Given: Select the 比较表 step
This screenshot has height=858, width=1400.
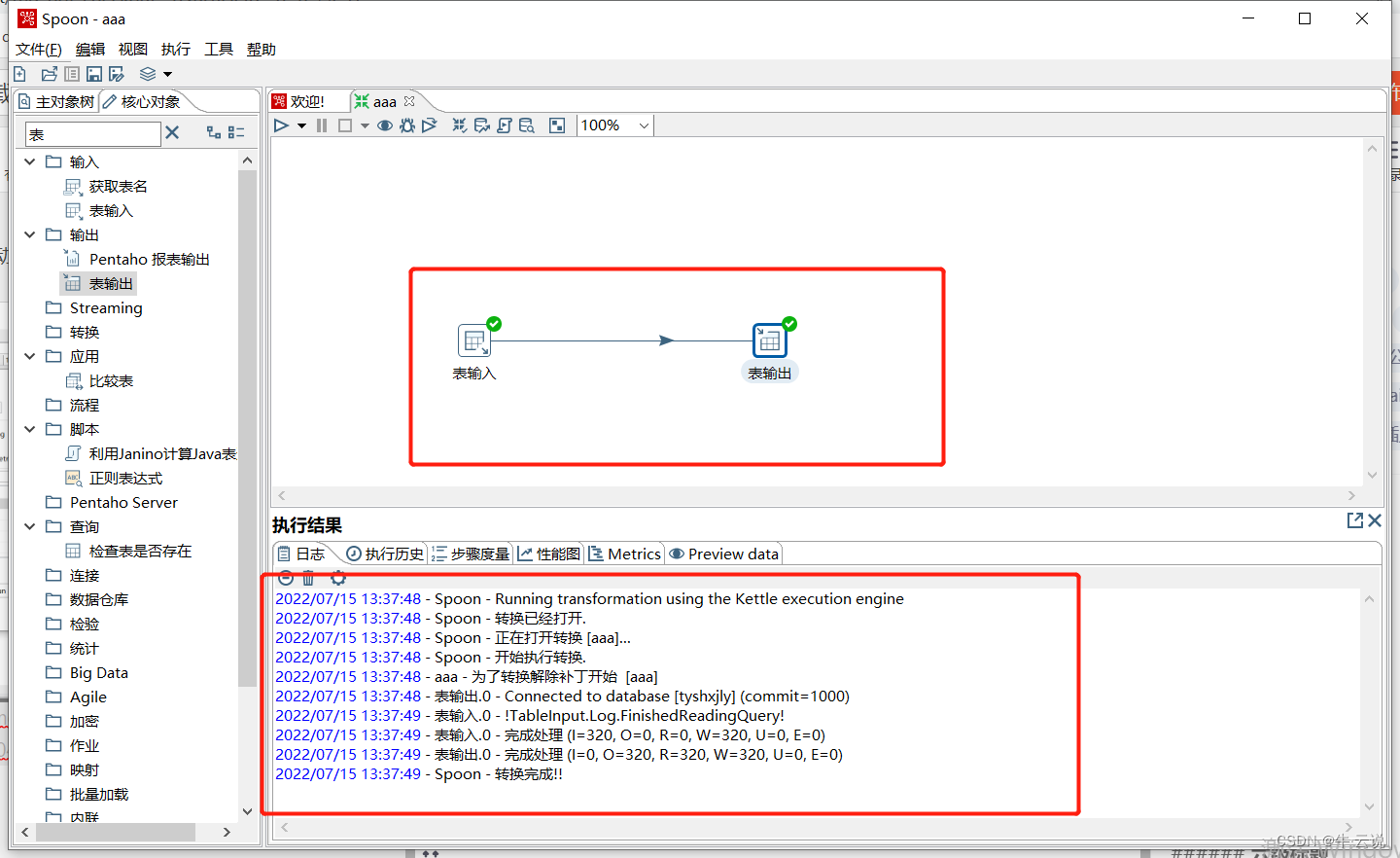Looking at the screenshot, I should pyautogui.click(x=111, y=380).
